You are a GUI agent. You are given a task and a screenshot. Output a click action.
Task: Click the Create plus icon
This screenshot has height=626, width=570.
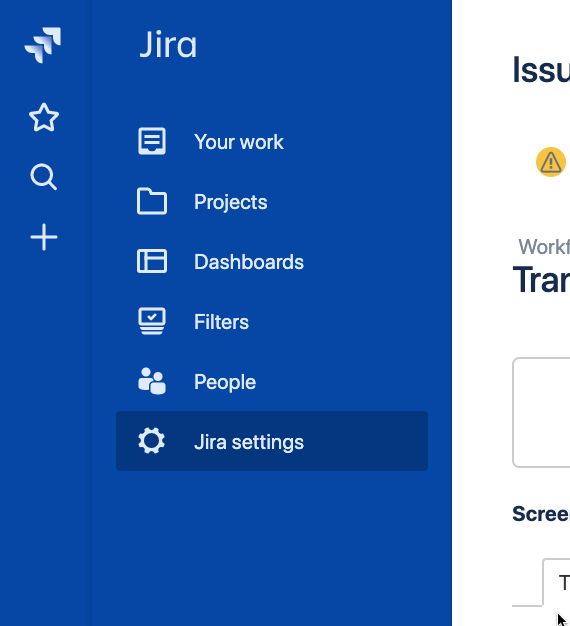coord(44,237)
